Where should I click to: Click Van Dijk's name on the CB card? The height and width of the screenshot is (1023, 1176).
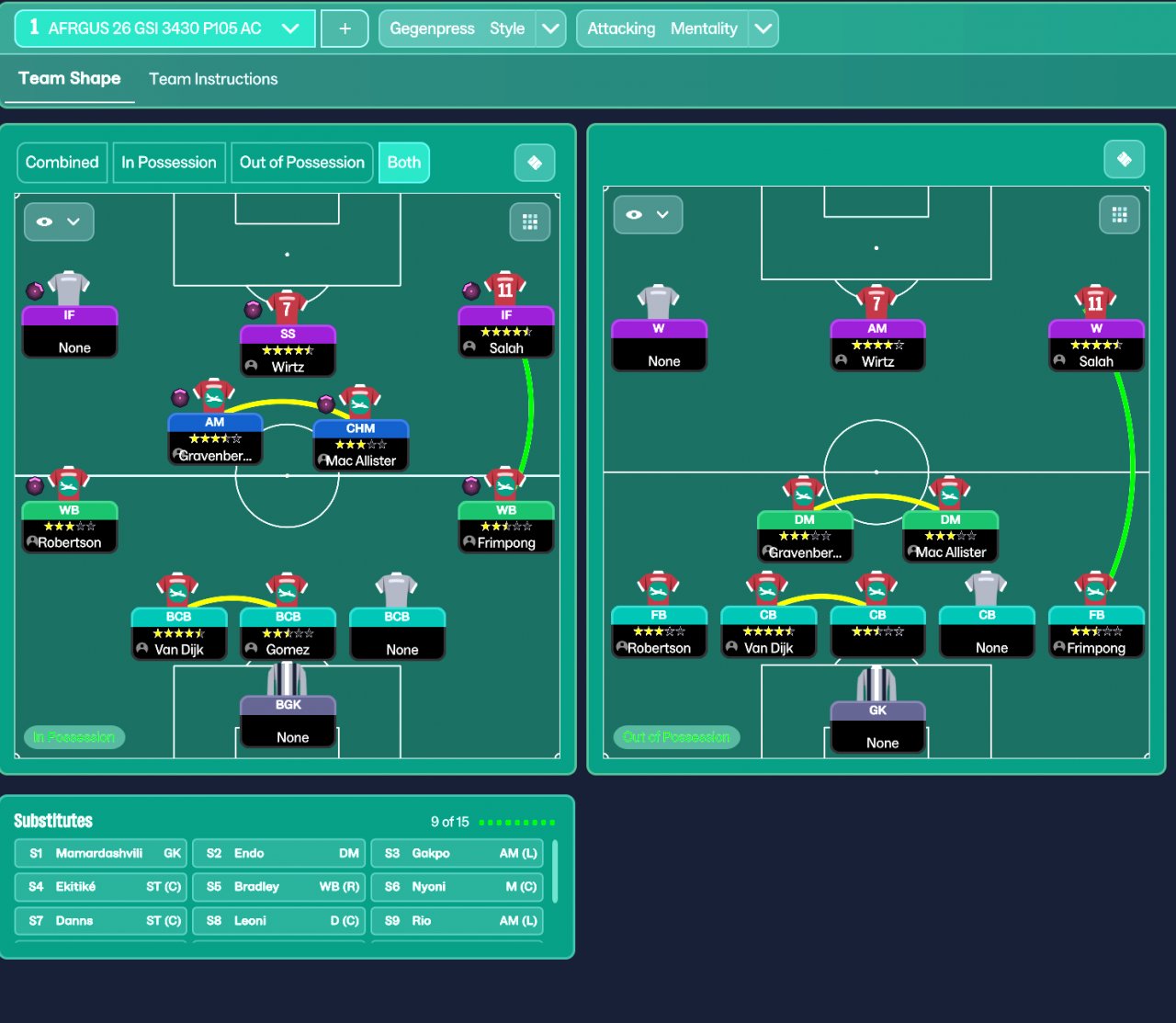(x=769, y=648)
